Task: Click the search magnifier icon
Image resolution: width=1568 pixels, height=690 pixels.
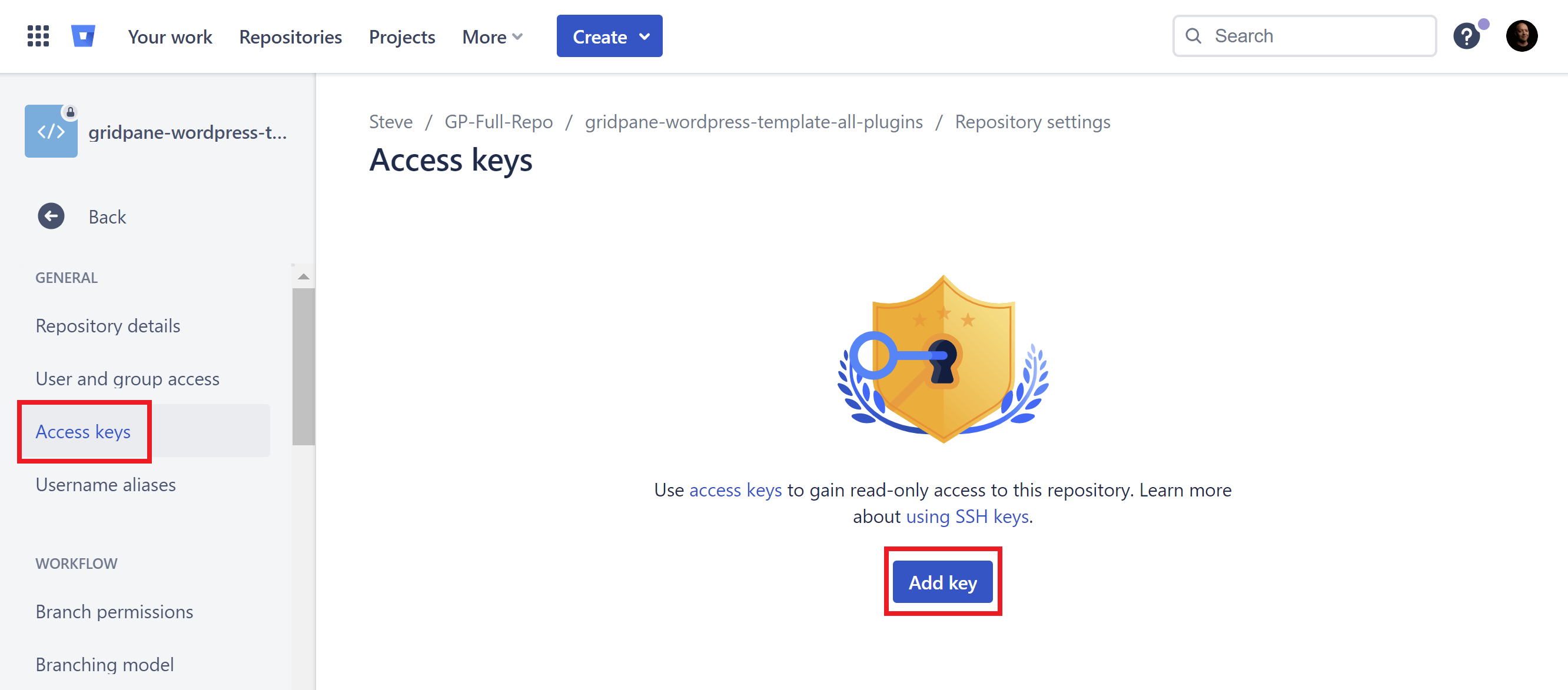Action: pos(1193,36)
